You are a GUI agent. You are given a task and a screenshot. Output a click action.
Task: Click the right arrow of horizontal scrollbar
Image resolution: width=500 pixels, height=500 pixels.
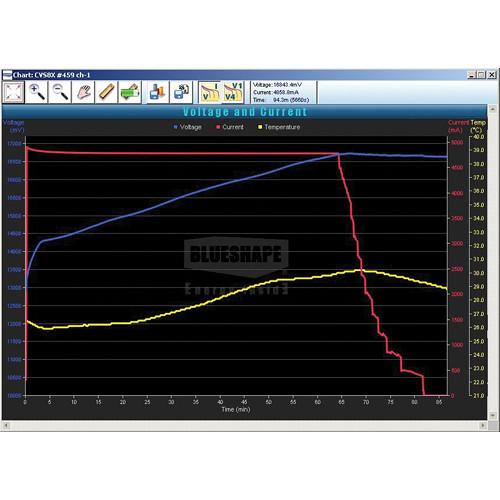point(483,425)
